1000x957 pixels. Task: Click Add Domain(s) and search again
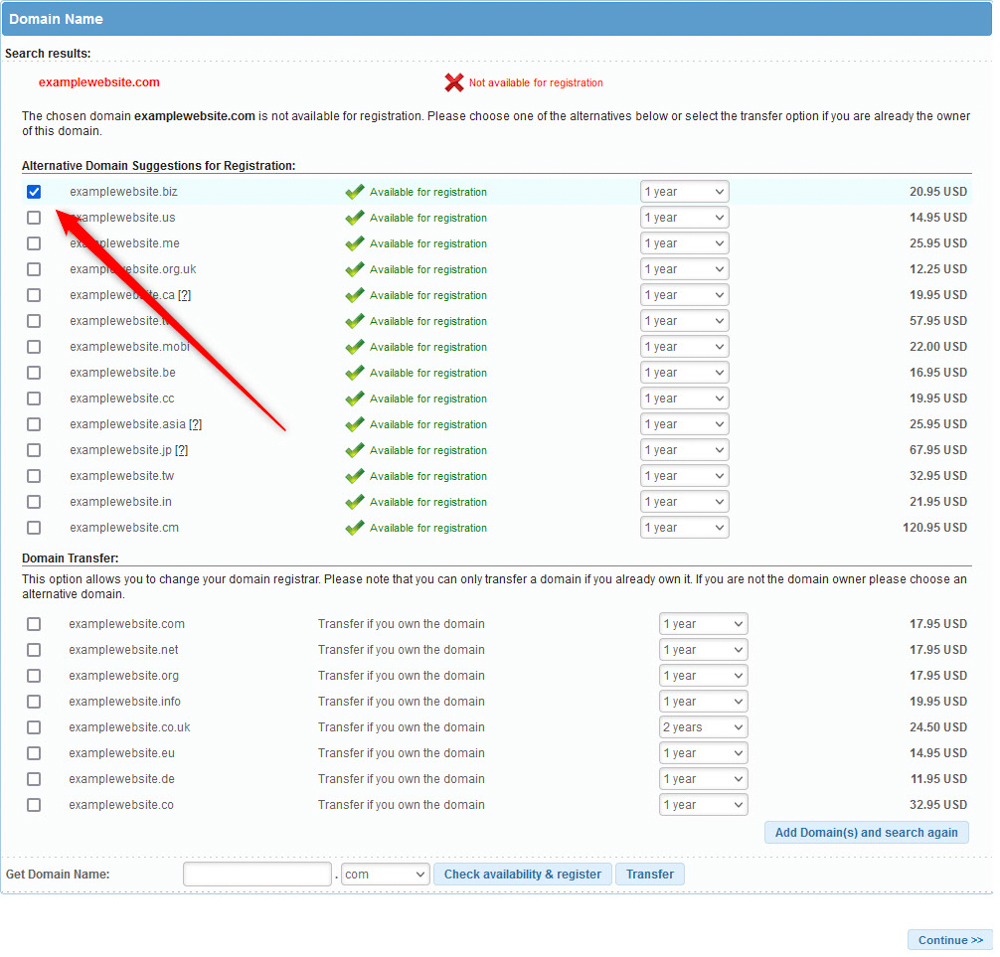pos(866,832)
